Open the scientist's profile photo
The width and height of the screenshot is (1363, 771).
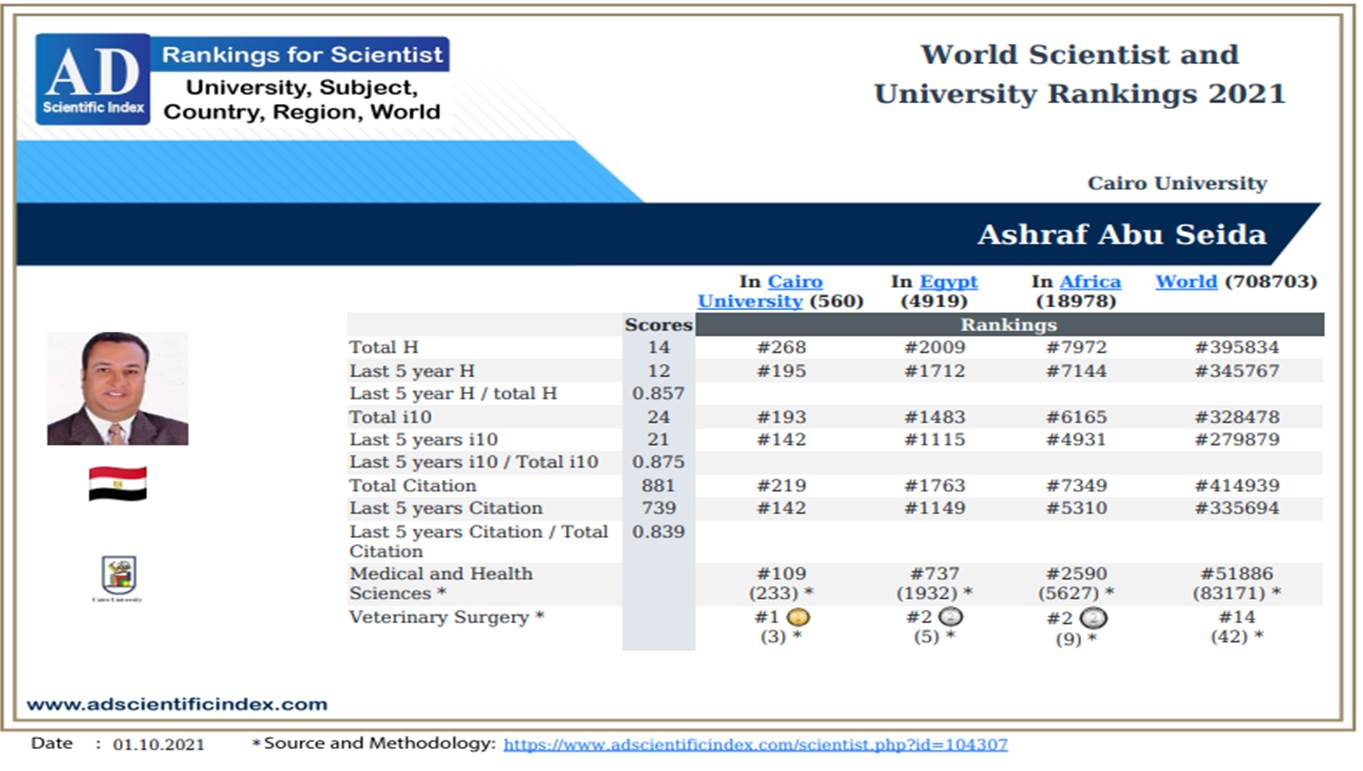coord(117,389)
